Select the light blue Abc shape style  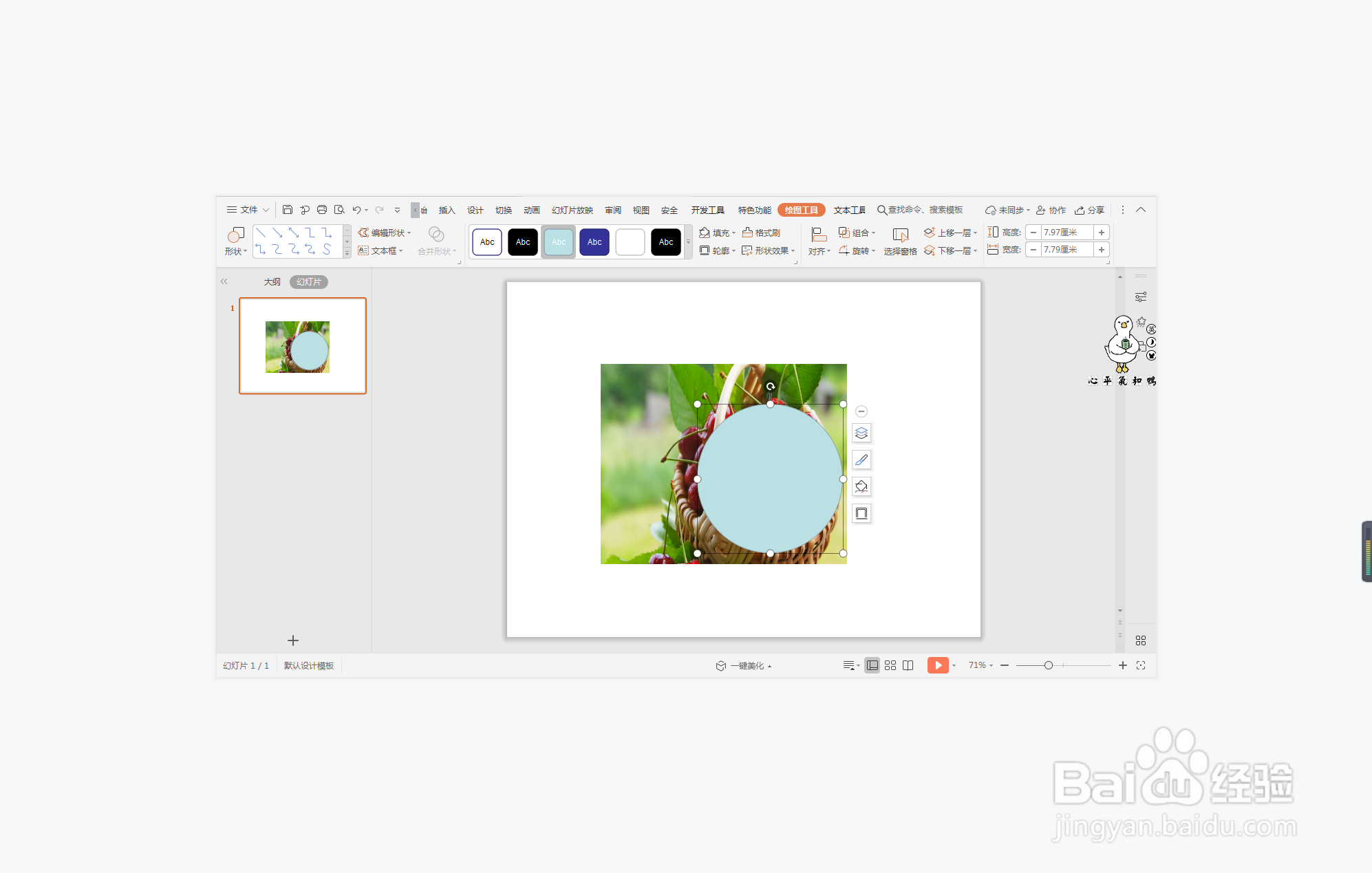tap(558, 242)
